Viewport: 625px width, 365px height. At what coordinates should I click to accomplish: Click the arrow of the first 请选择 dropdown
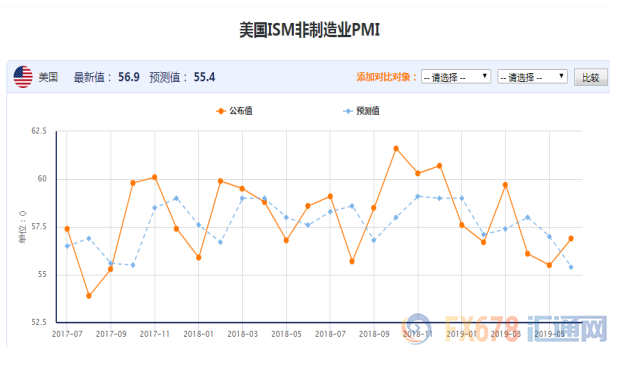click(484, 76)
